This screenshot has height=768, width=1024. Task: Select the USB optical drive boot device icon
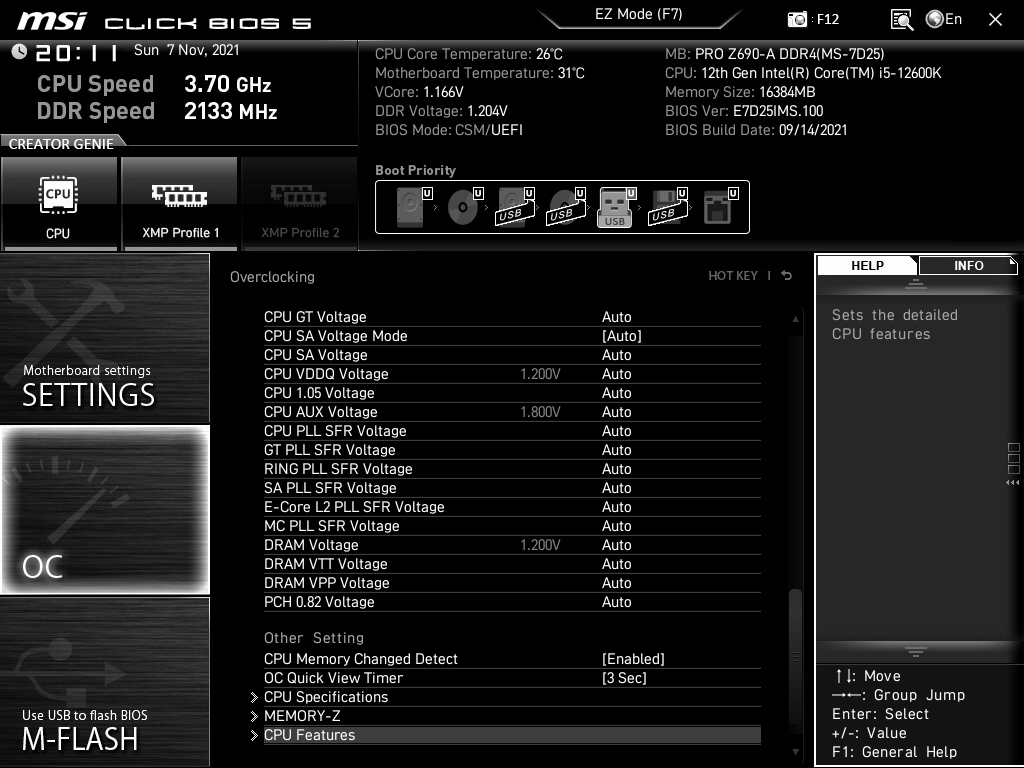(566, 207)
